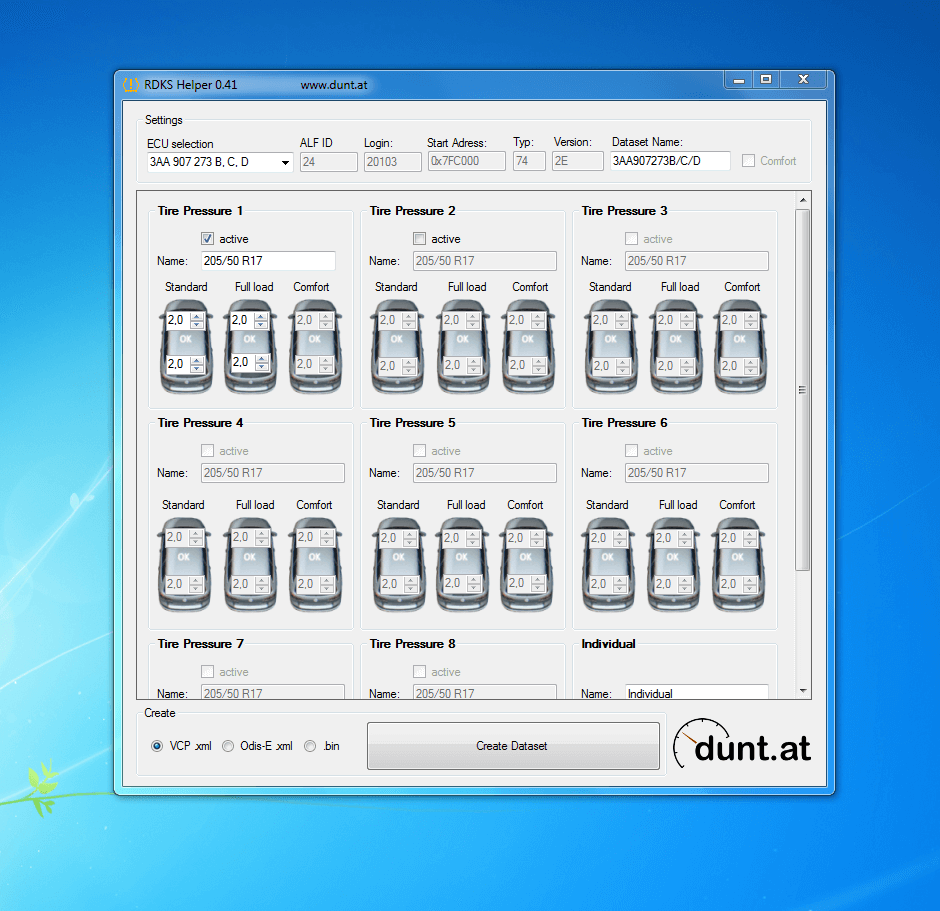Toggle the Tire Pressure 7 active checkbox
Image resolution: width=940 pixels, height=911 pixels.
tap(207, 671)
